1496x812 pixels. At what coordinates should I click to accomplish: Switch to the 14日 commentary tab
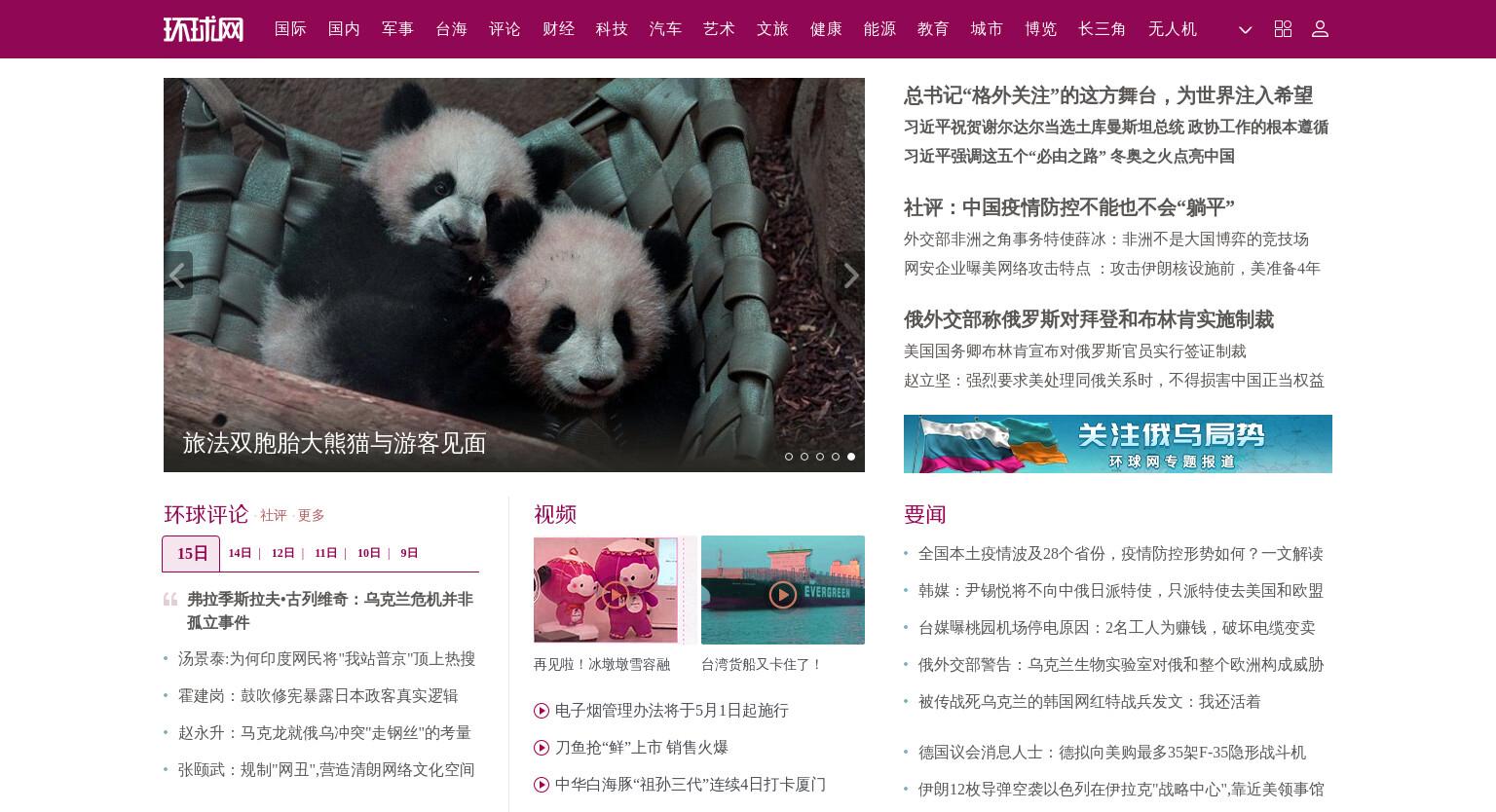[240, 553]
